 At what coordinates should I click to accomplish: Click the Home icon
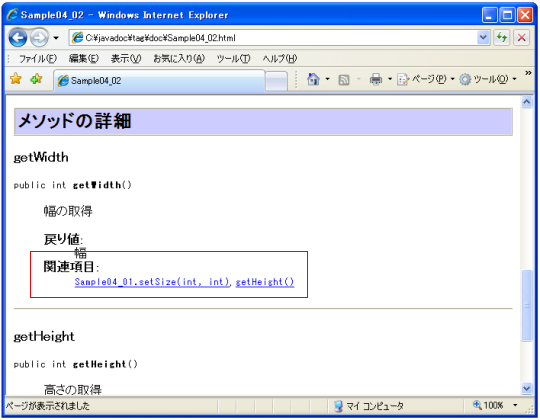(313, 80)
